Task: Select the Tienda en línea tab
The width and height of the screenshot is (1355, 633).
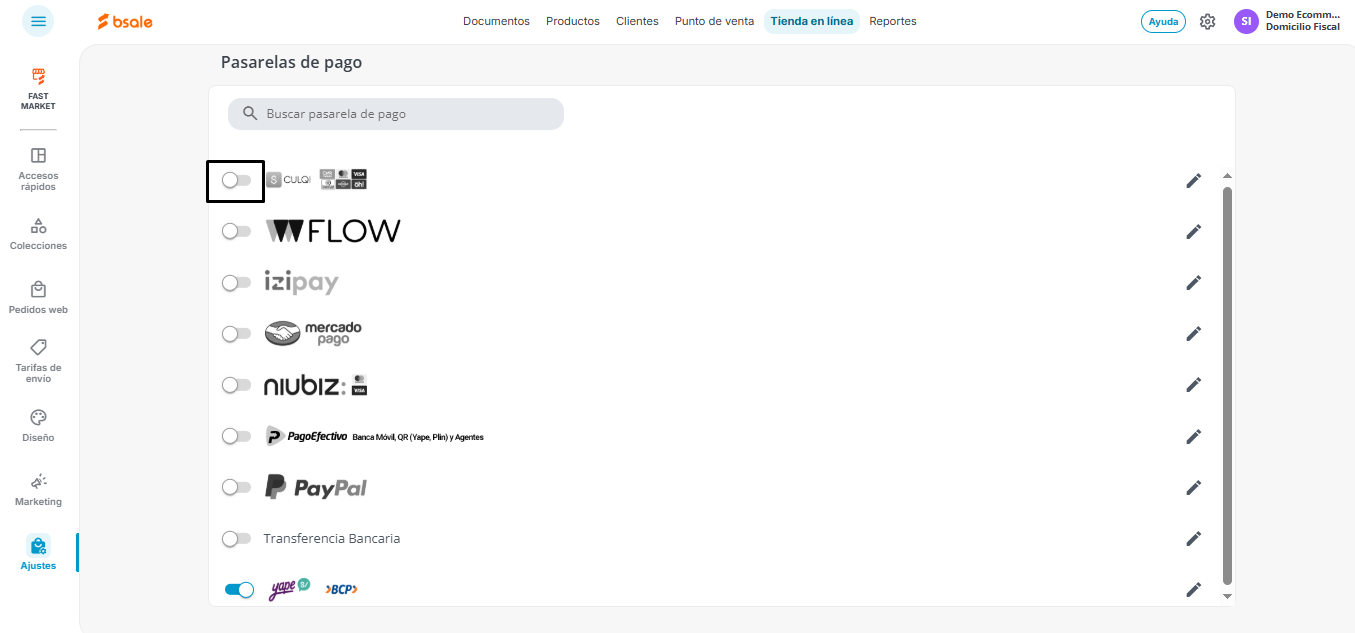Action: tap(812, 21)
